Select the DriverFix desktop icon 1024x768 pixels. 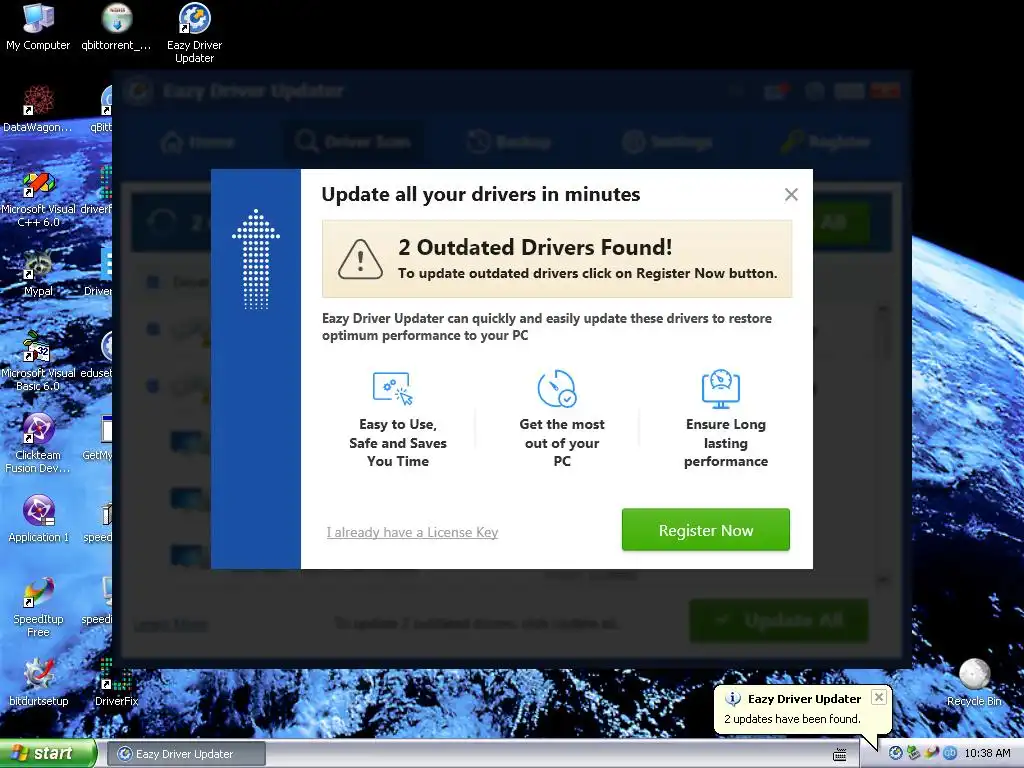(x=116, y=683)
